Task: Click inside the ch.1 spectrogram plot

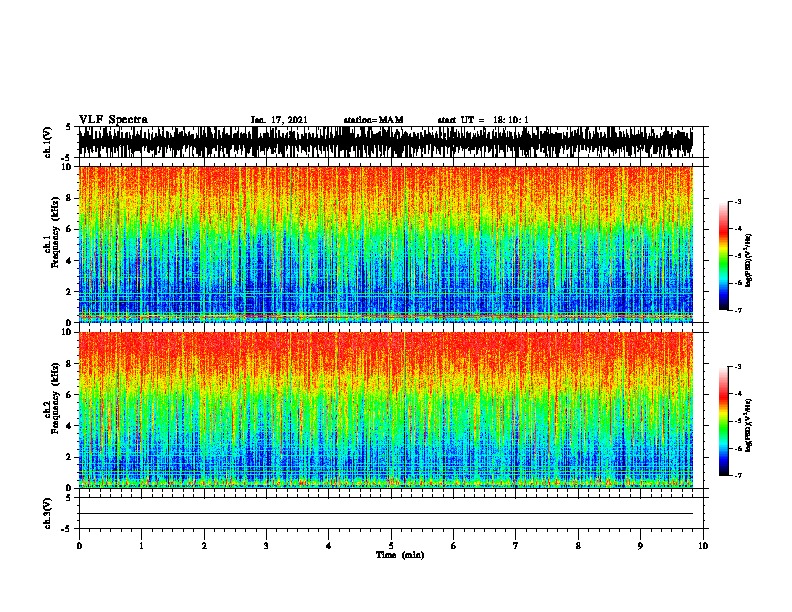Action: click(386, 244)
